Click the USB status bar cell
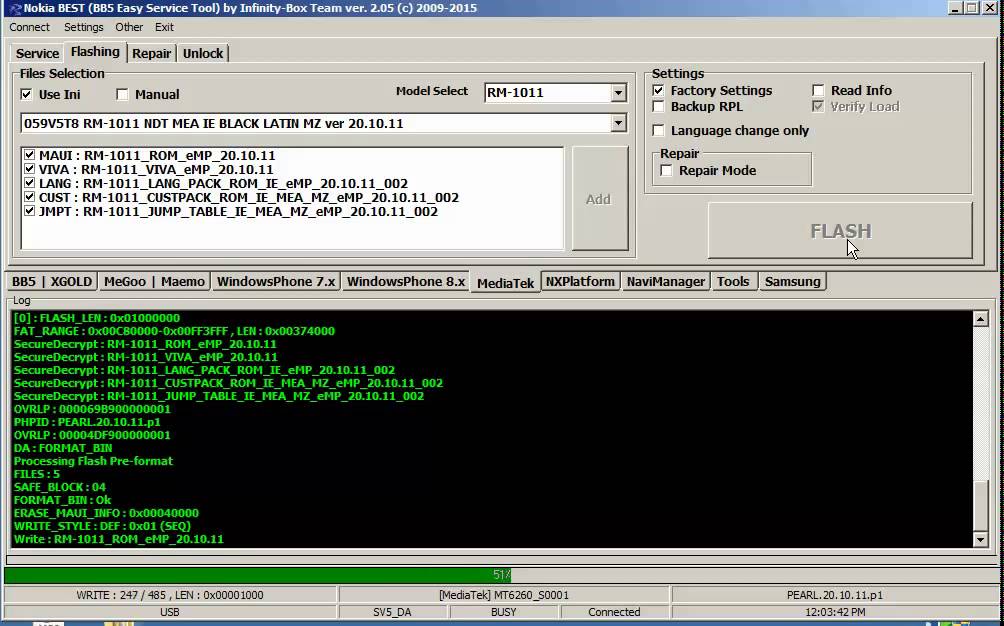The width and height of the screenshot is (1004, 626). [170, 612]
